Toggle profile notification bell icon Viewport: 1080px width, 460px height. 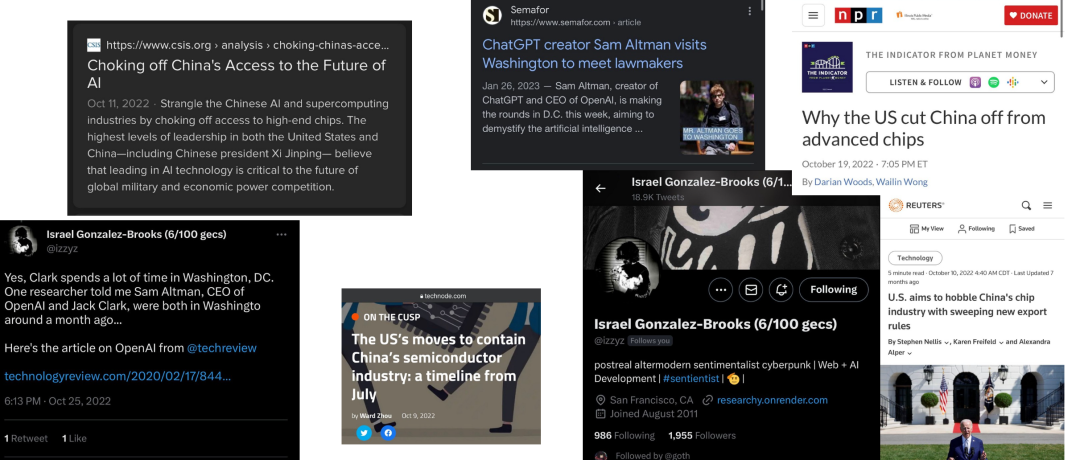coord(781,290)
